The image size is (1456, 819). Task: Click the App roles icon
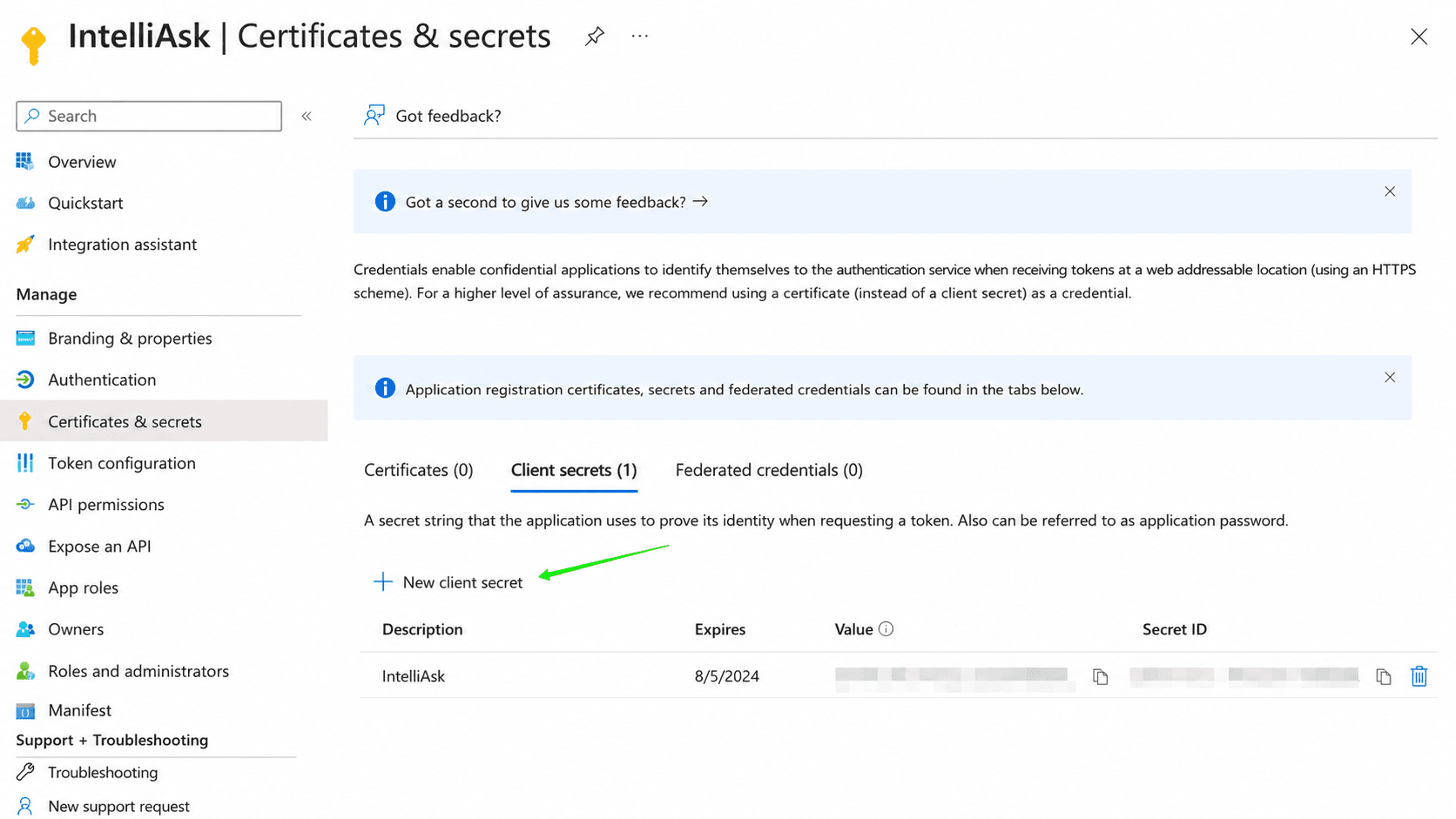[x=25, y=587]
